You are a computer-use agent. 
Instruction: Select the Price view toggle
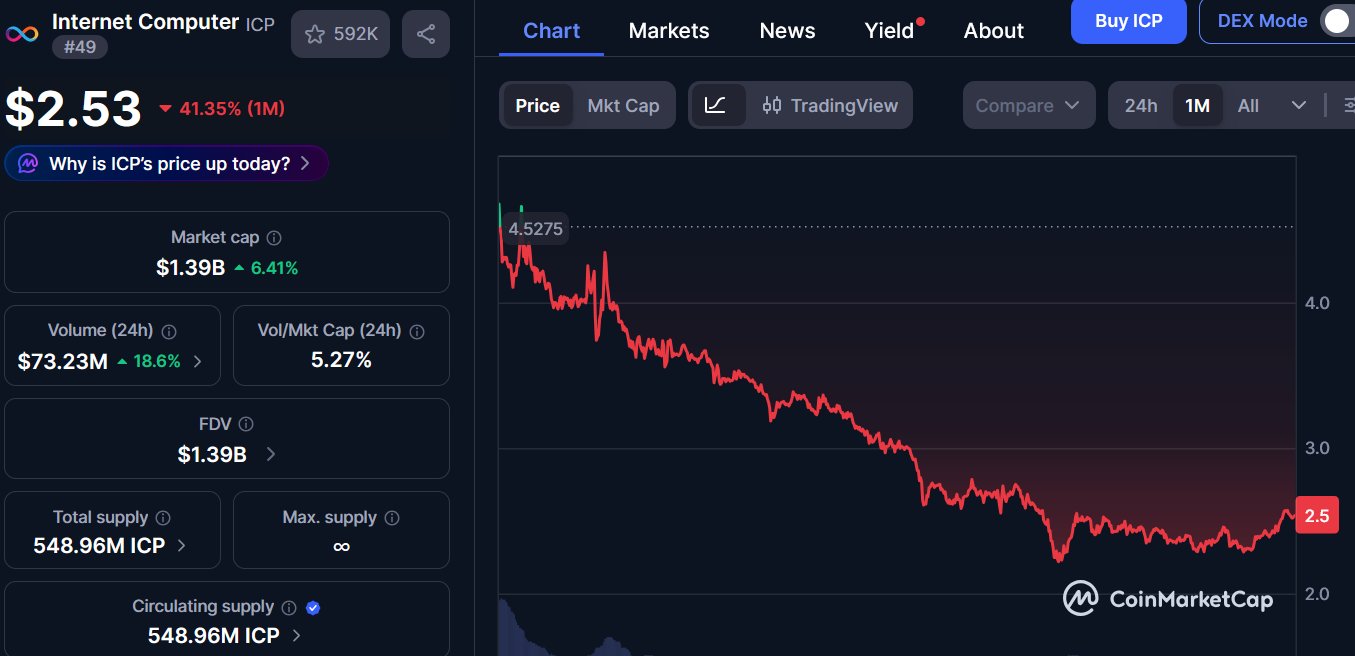click(x=537, y=105)
